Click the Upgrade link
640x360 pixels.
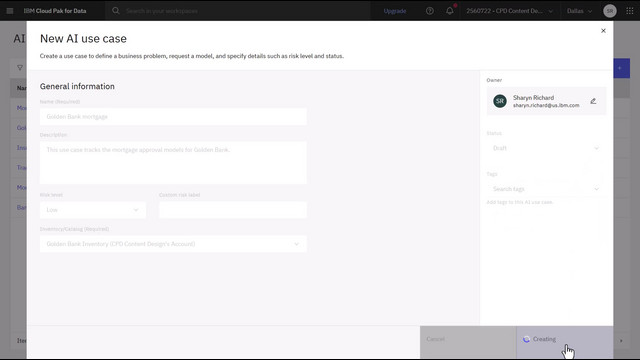pos(395,11)
